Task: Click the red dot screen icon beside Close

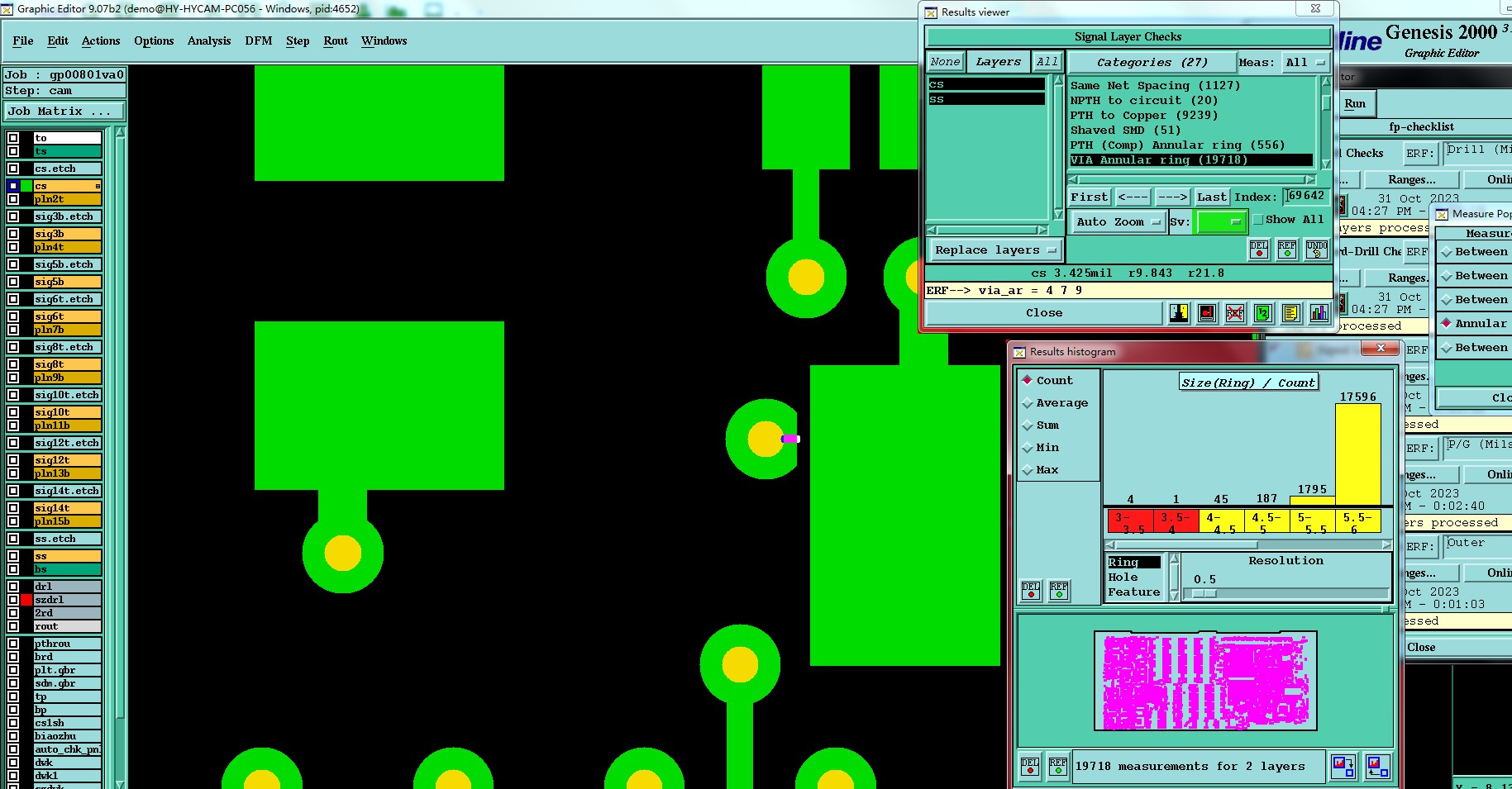Action: [1207, 313]
